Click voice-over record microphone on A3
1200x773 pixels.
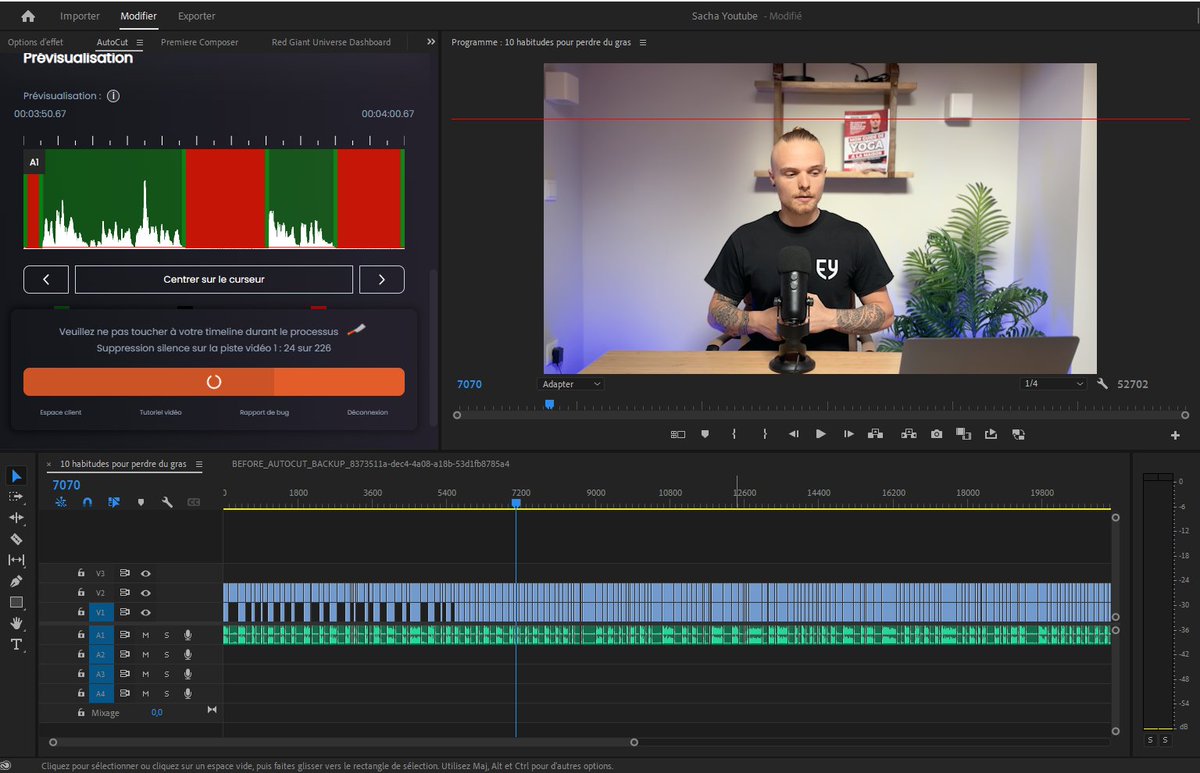click(x=187, y=674)
